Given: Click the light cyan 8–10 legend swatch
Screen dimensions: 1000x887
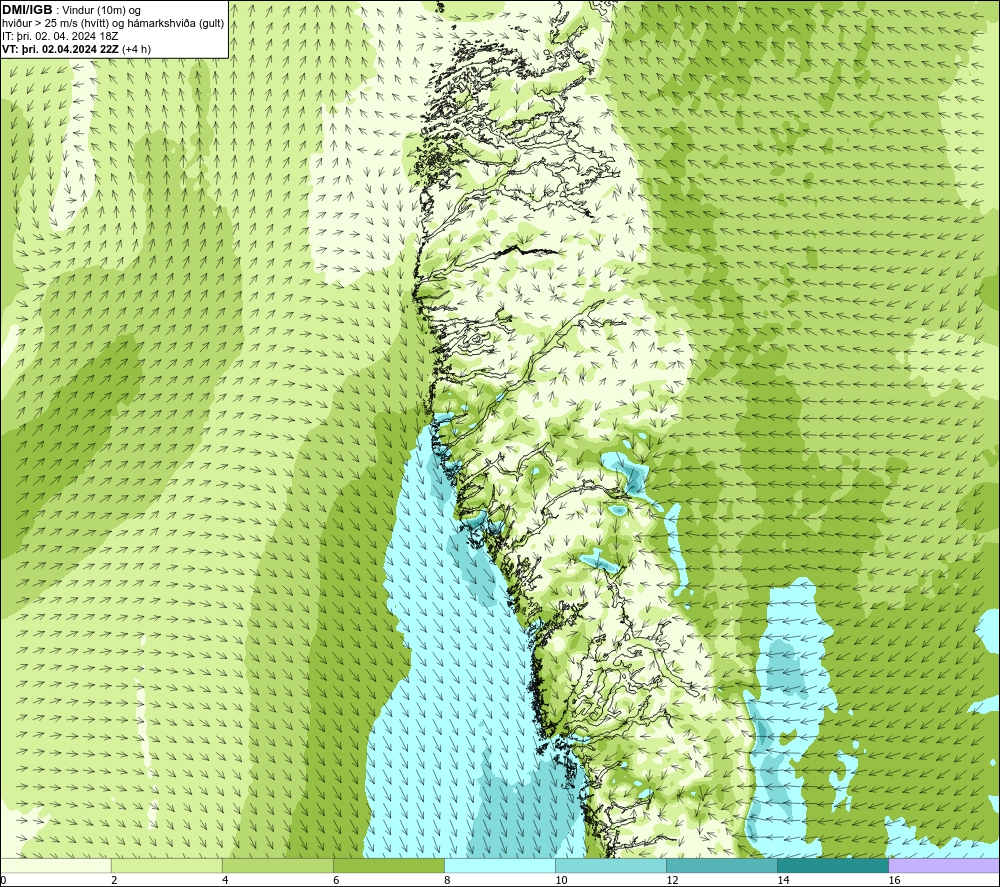Looking at the screenshot, I should [x=499, y=865].
